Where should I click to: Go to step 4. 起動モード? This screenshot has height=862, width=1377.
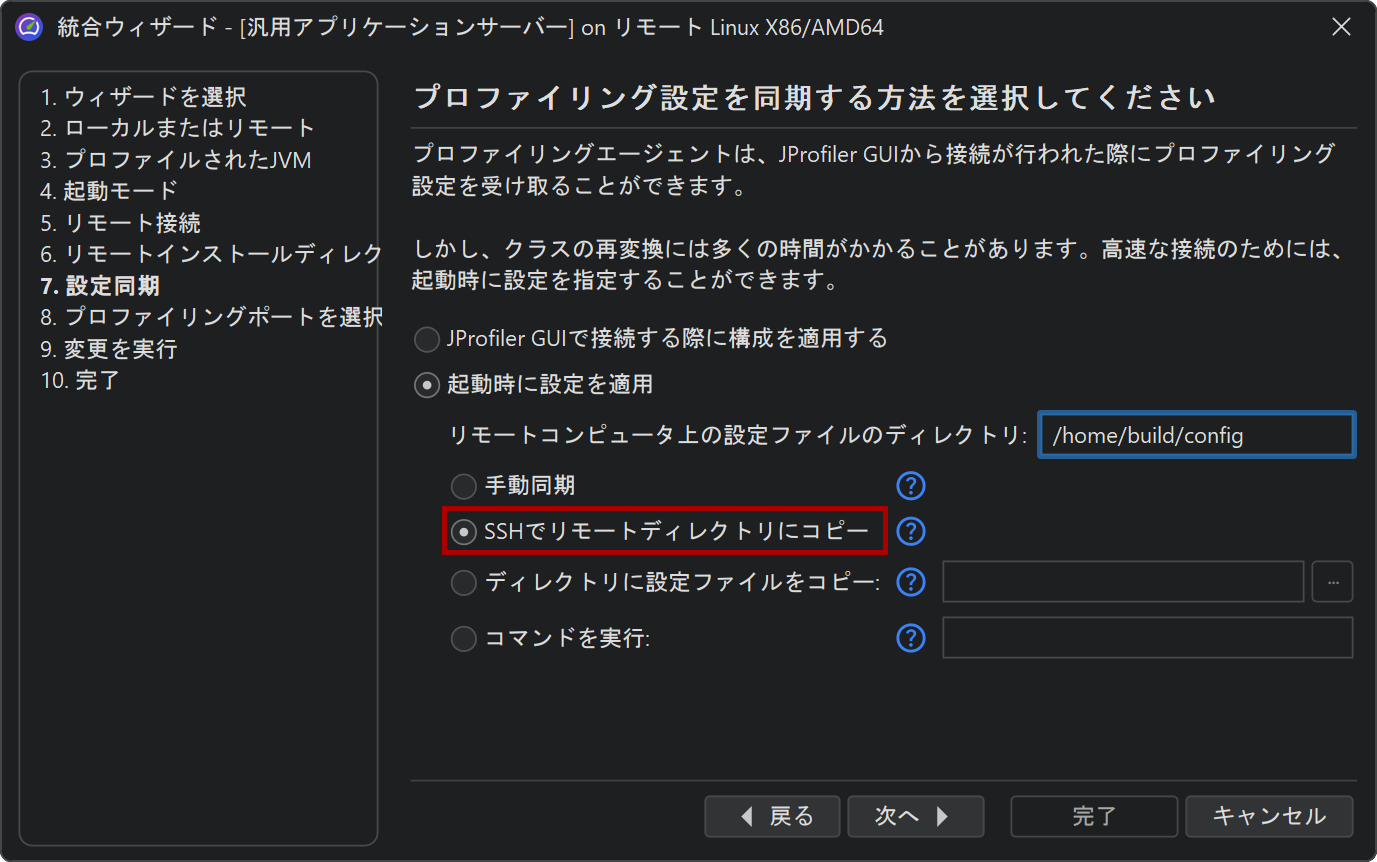click(x=109, y=191)
